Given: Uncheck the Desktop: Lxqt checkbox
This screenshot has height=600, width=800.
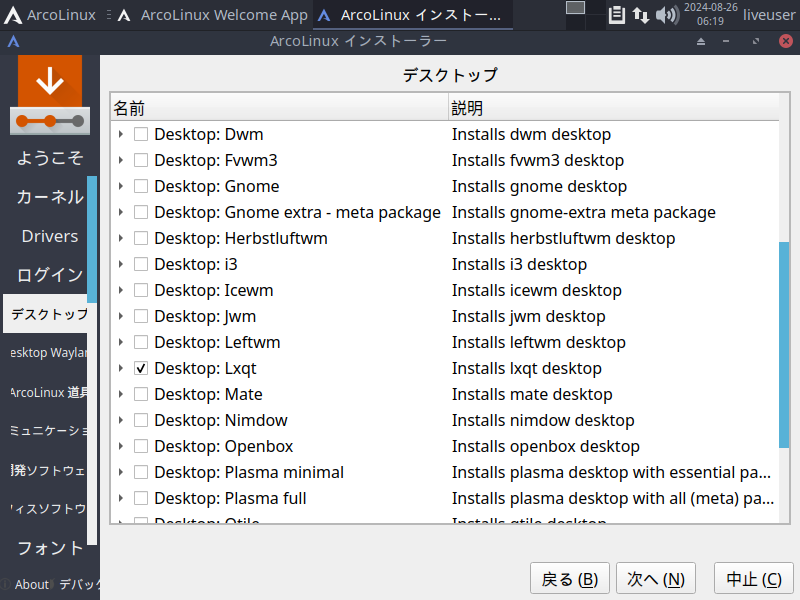Looking at the screenshot, I should 141,368.
